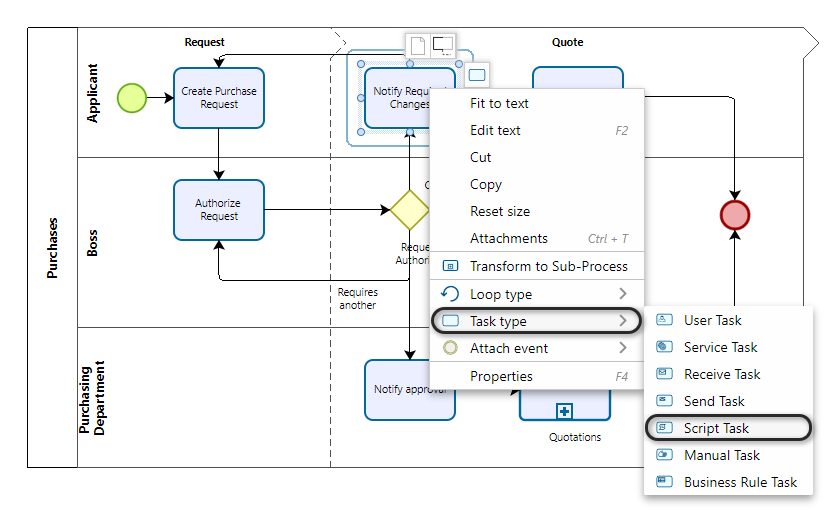Choose Fit to text in context menu
Viewport: 831px width, 510px height.
[x=499, y=103]
